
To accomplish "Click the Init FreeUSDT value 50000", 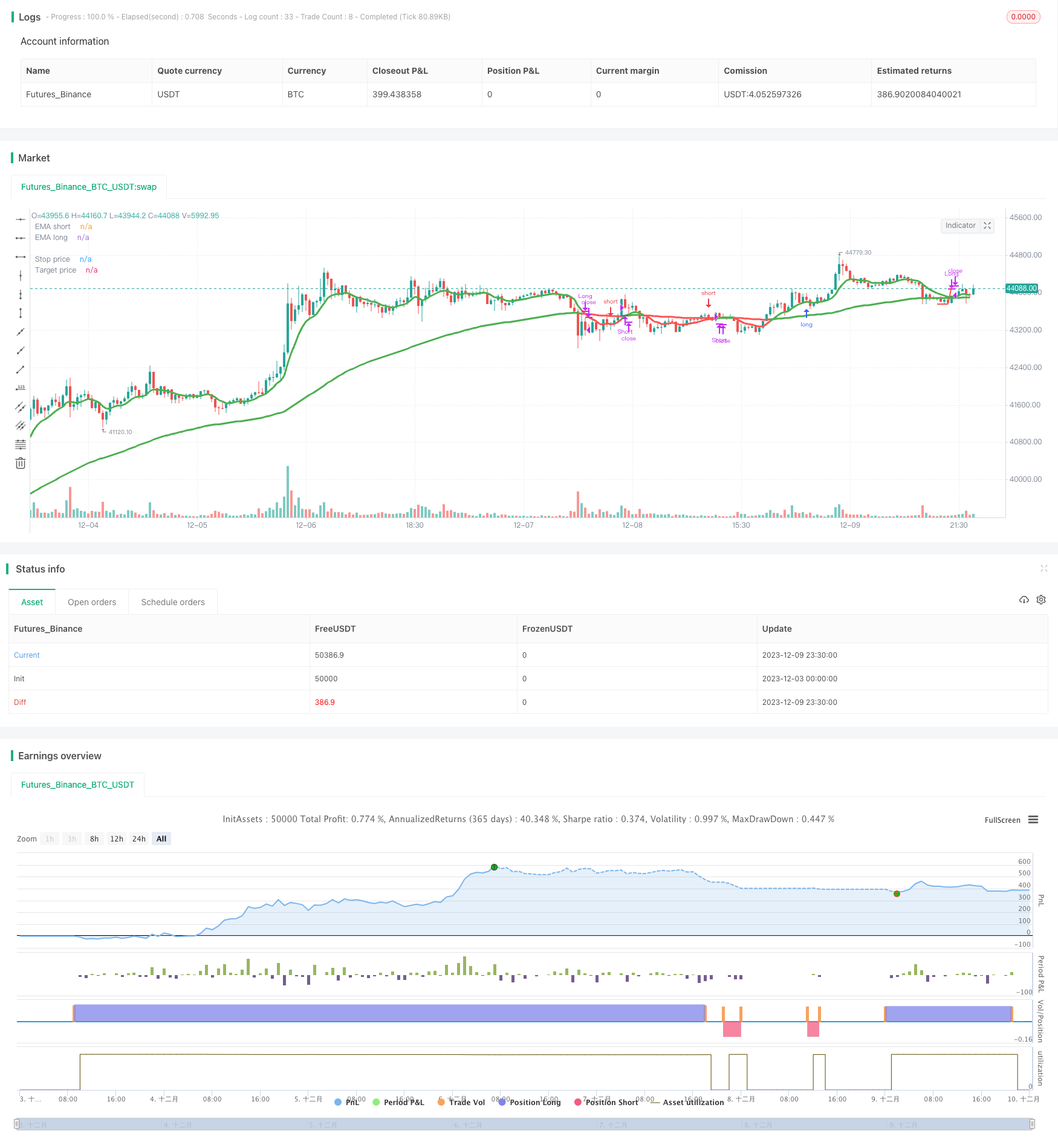I will point(326,678).
